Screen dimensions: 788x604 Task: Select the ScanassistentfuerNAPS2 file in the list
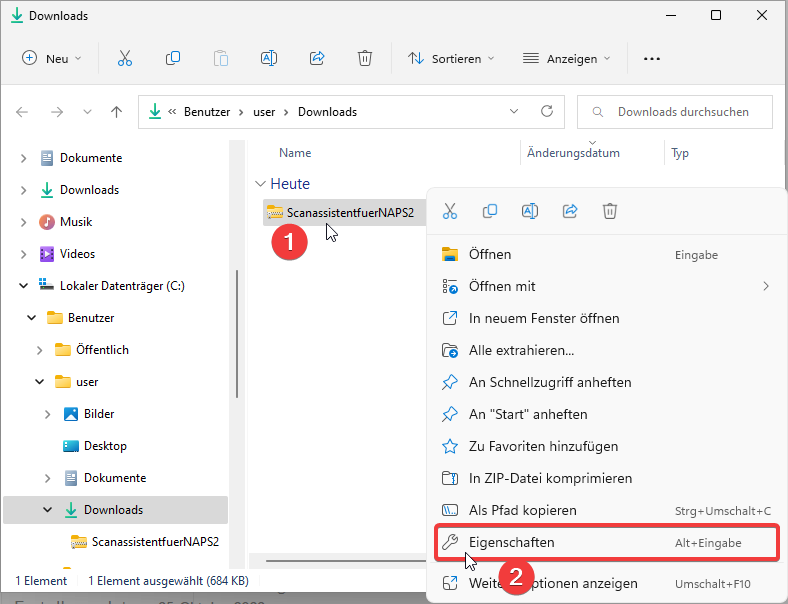(344, 213)
